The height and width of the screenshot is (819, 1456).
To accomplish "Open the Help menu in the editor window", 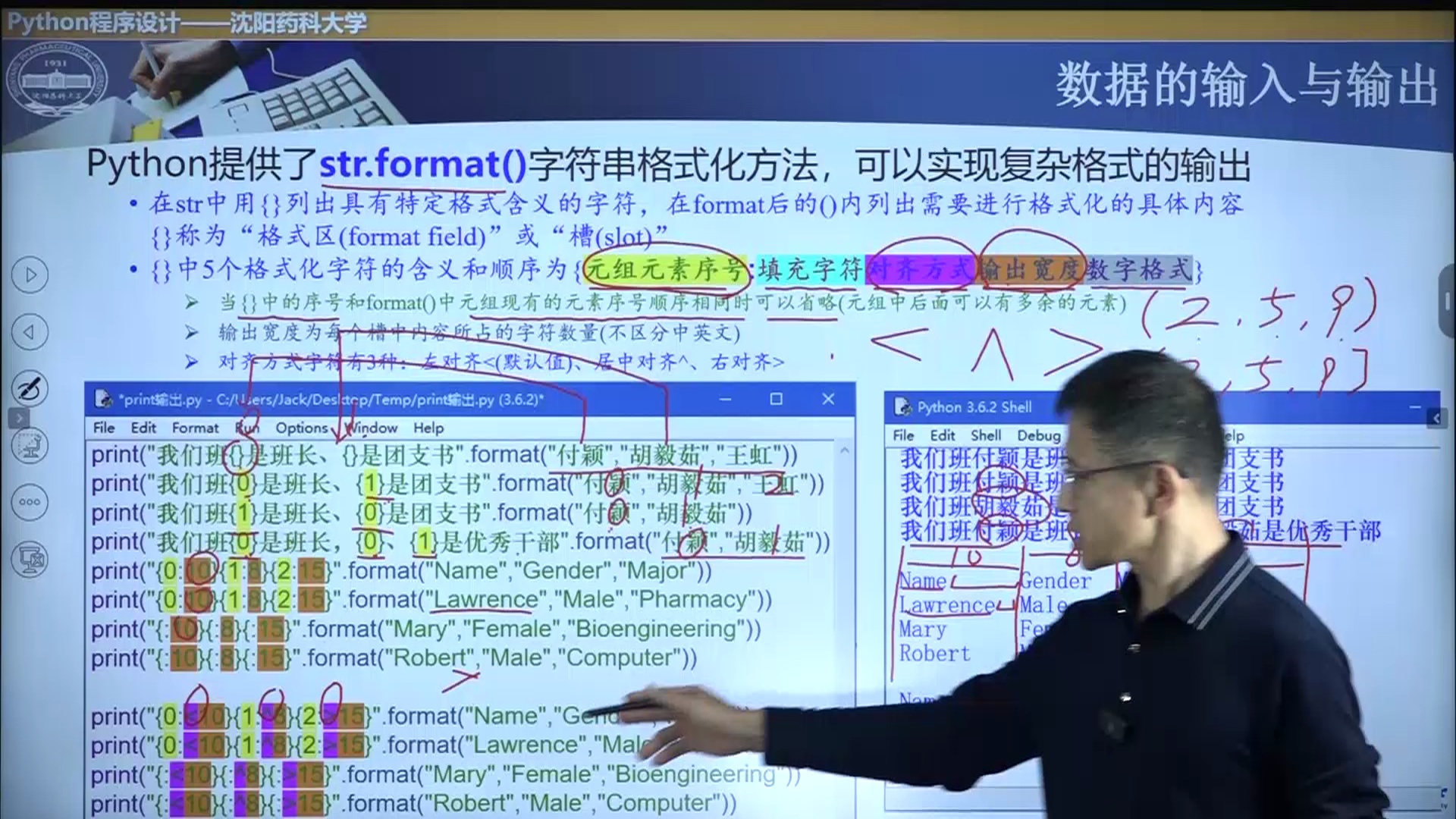I will 428,428.
